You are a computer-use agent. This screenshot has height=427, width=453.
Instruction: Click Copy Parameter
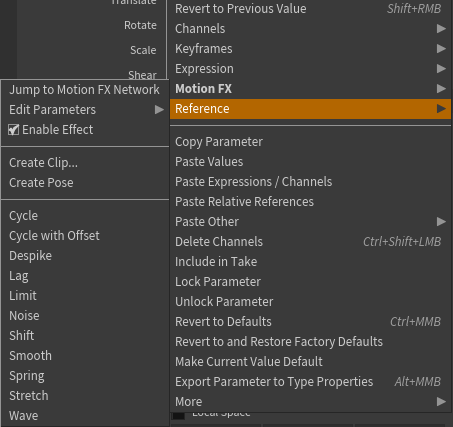click(x=310, y=142)
